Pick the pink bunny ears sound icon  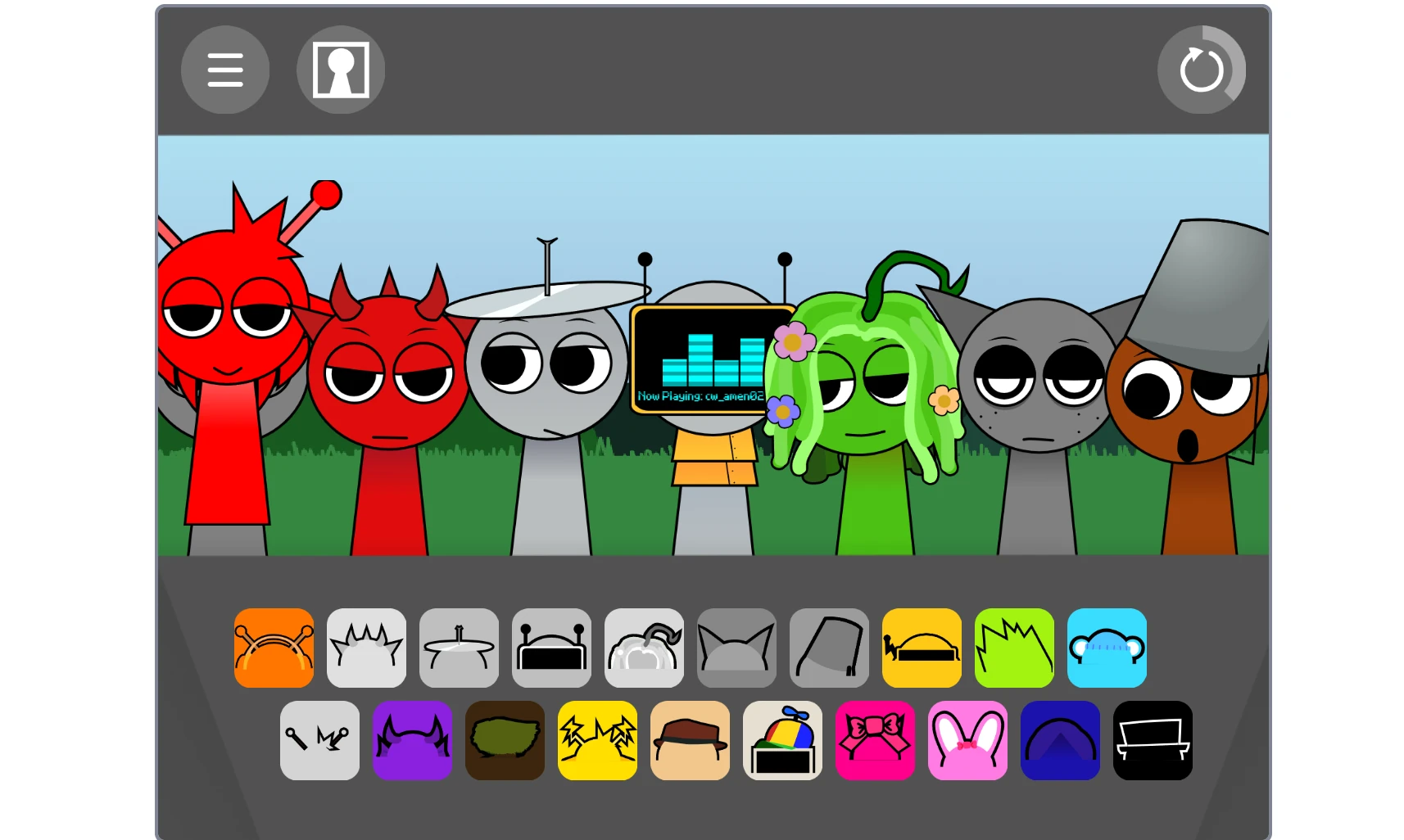point(967,741)
